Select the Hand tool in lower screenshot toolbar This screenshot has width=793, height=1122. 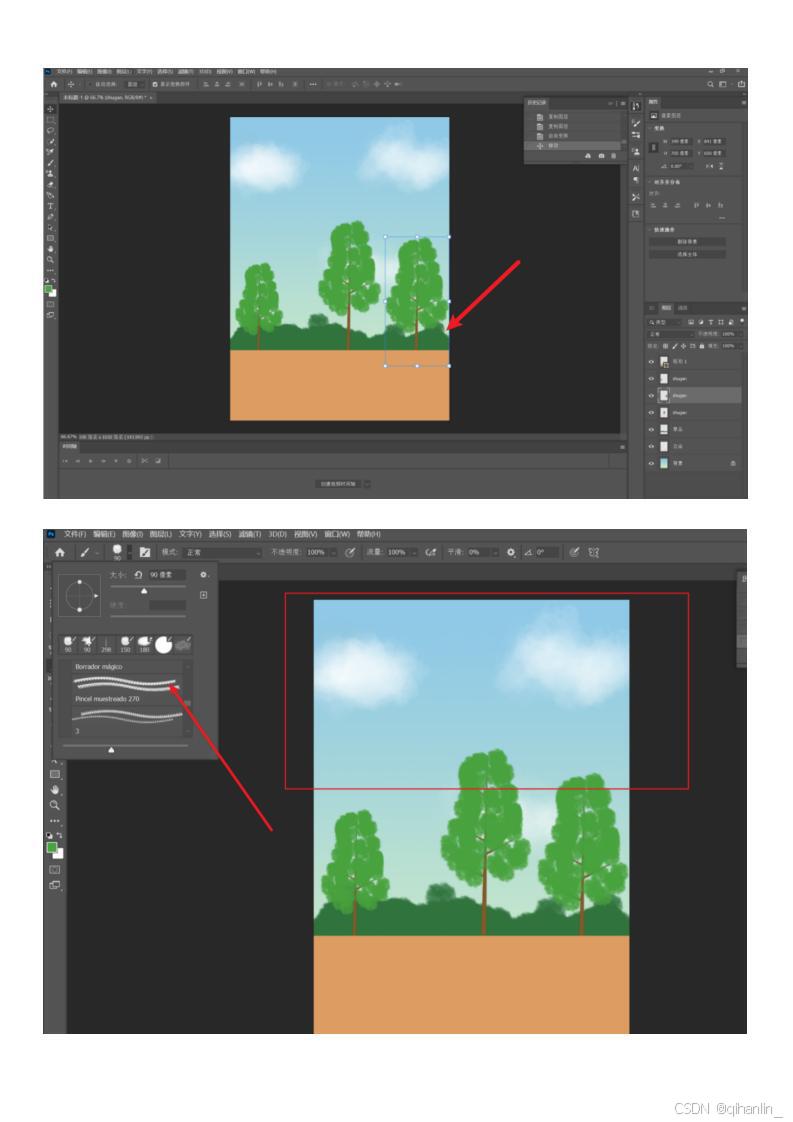[54, 790]
